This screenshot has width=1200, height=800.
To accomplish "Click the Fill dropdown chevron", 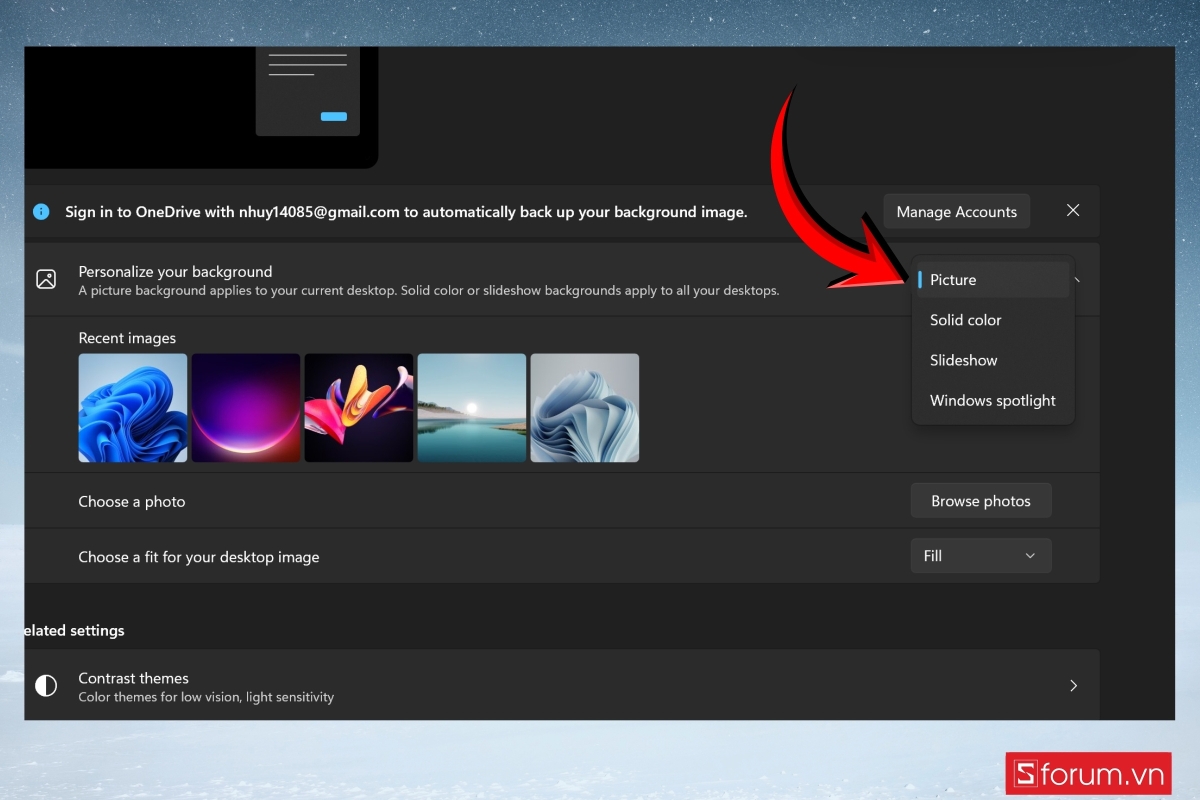I will [x=1031, y=555].
